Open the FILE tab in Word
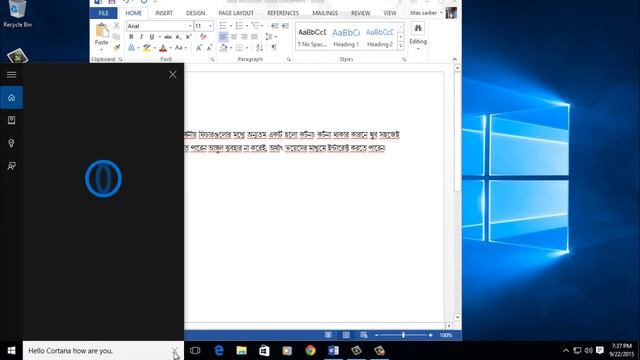Viewport: 640px width, 360px height. [x=103, y=13]
